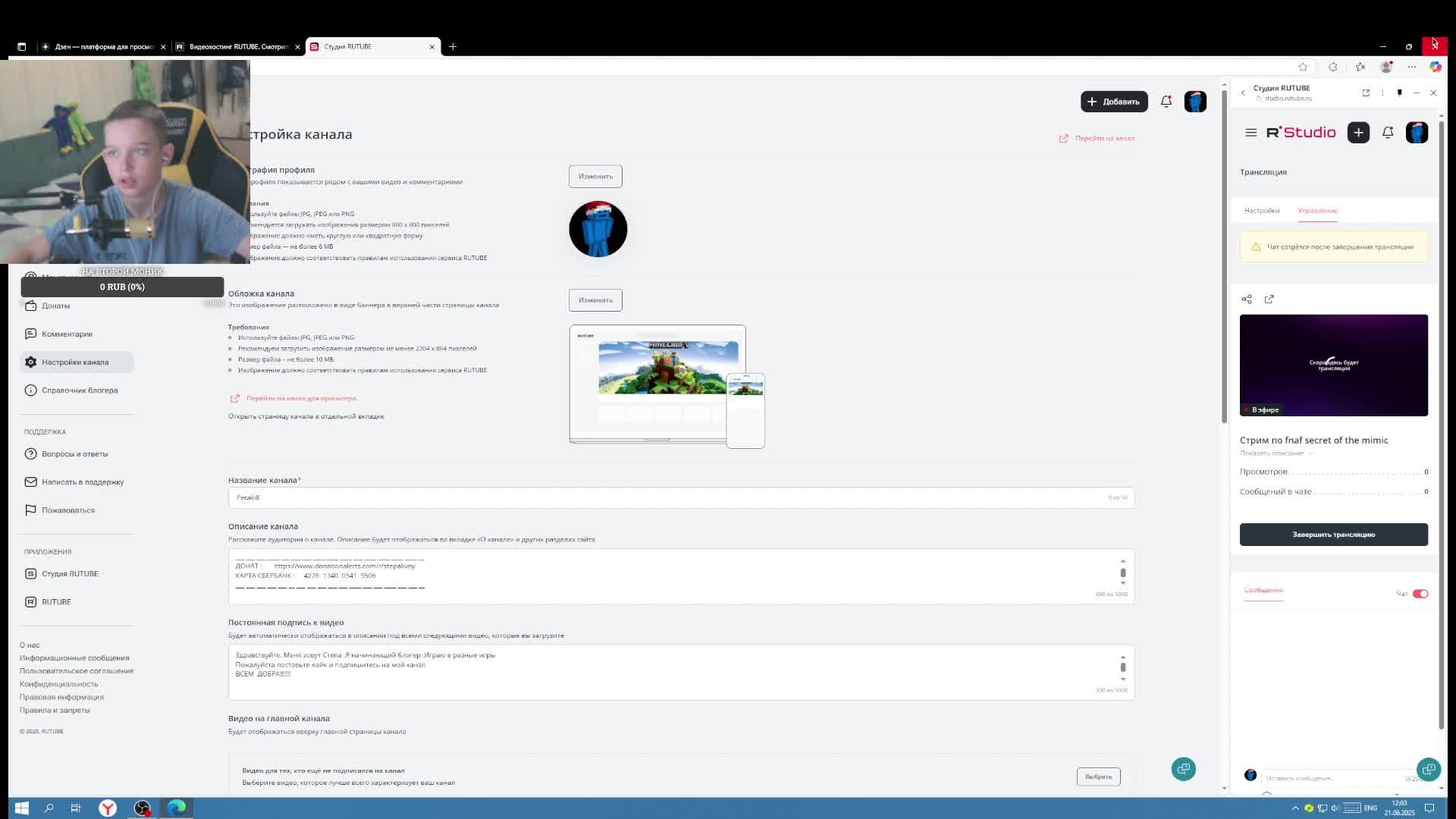This screenshot has height=819, width=1456.
Task: Show hidden system tray icons
Action: tap(1295, 808)
